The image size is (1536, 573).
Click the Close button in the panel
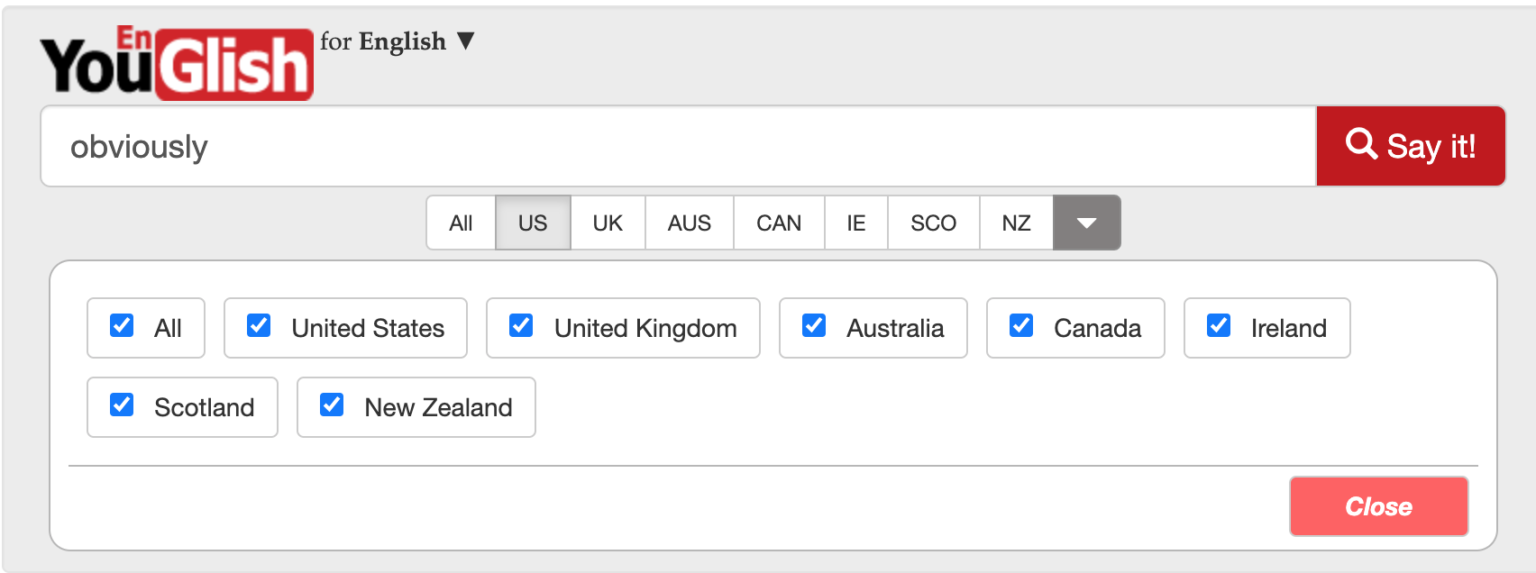[x=1378, y=506]
